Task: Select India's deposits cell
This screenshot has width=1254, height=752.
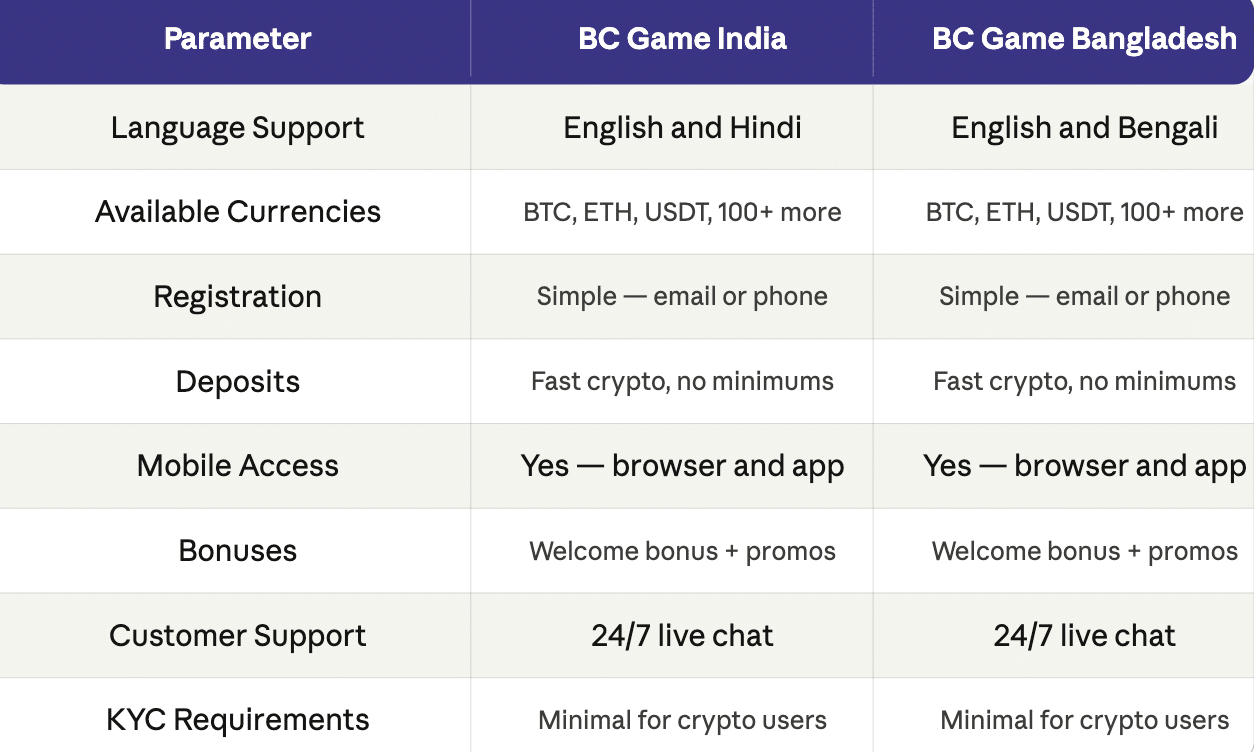Action: point(682,382)
